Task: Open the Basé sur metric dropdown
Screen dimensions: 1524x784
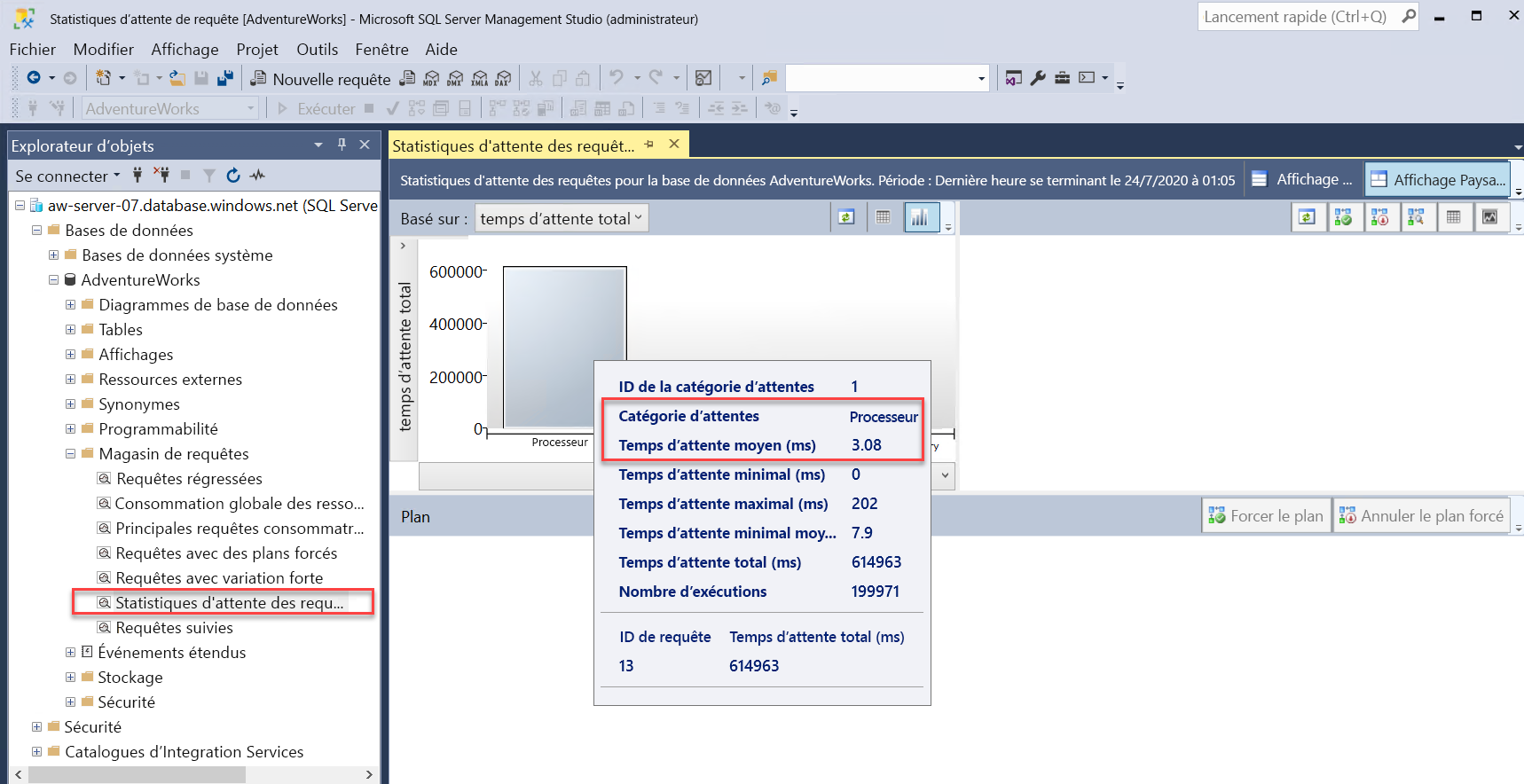Action: coord(562,218)
